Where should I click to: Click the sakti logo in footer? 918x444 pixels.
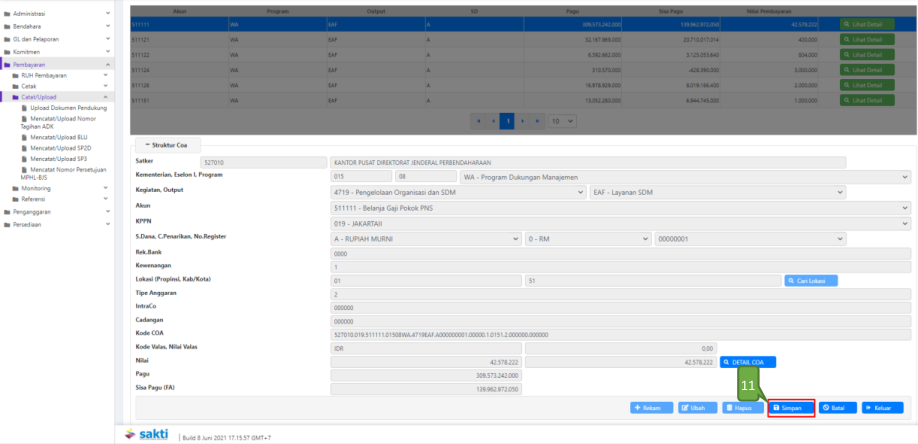(x=147, y=435)
